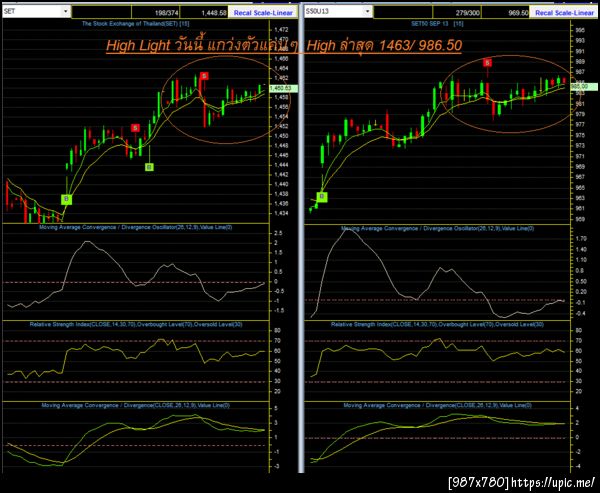Click the S sell marker on S50U13 chart
Image resolution: width=600 pixels, height=493 pixels.
pyautogui.click(x=487, y=62)
